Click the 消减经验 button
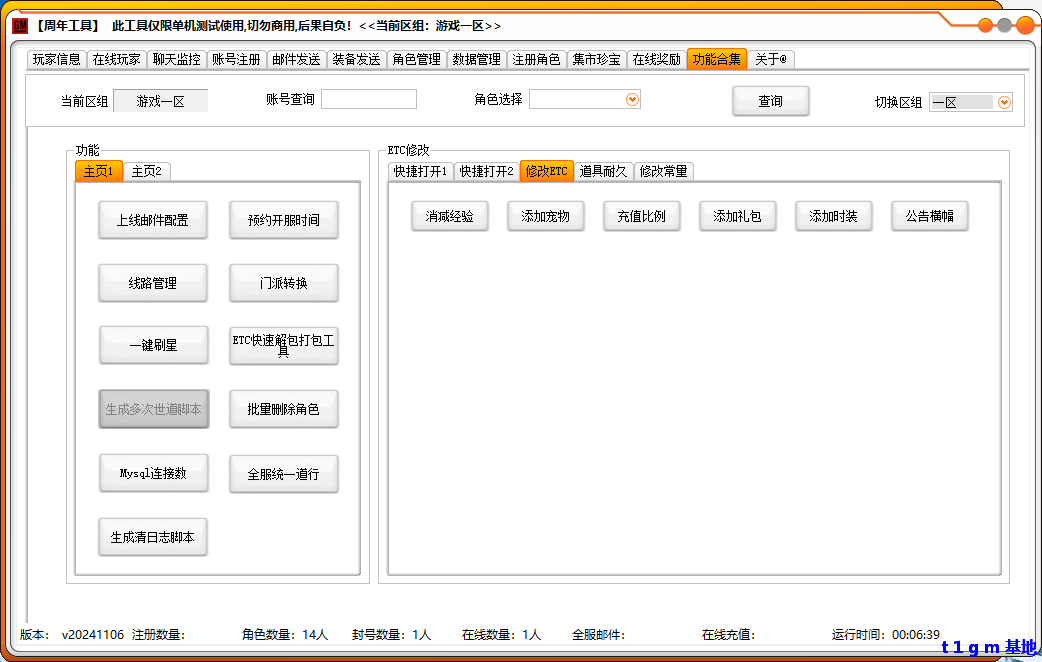 click(x=450, y=216)
